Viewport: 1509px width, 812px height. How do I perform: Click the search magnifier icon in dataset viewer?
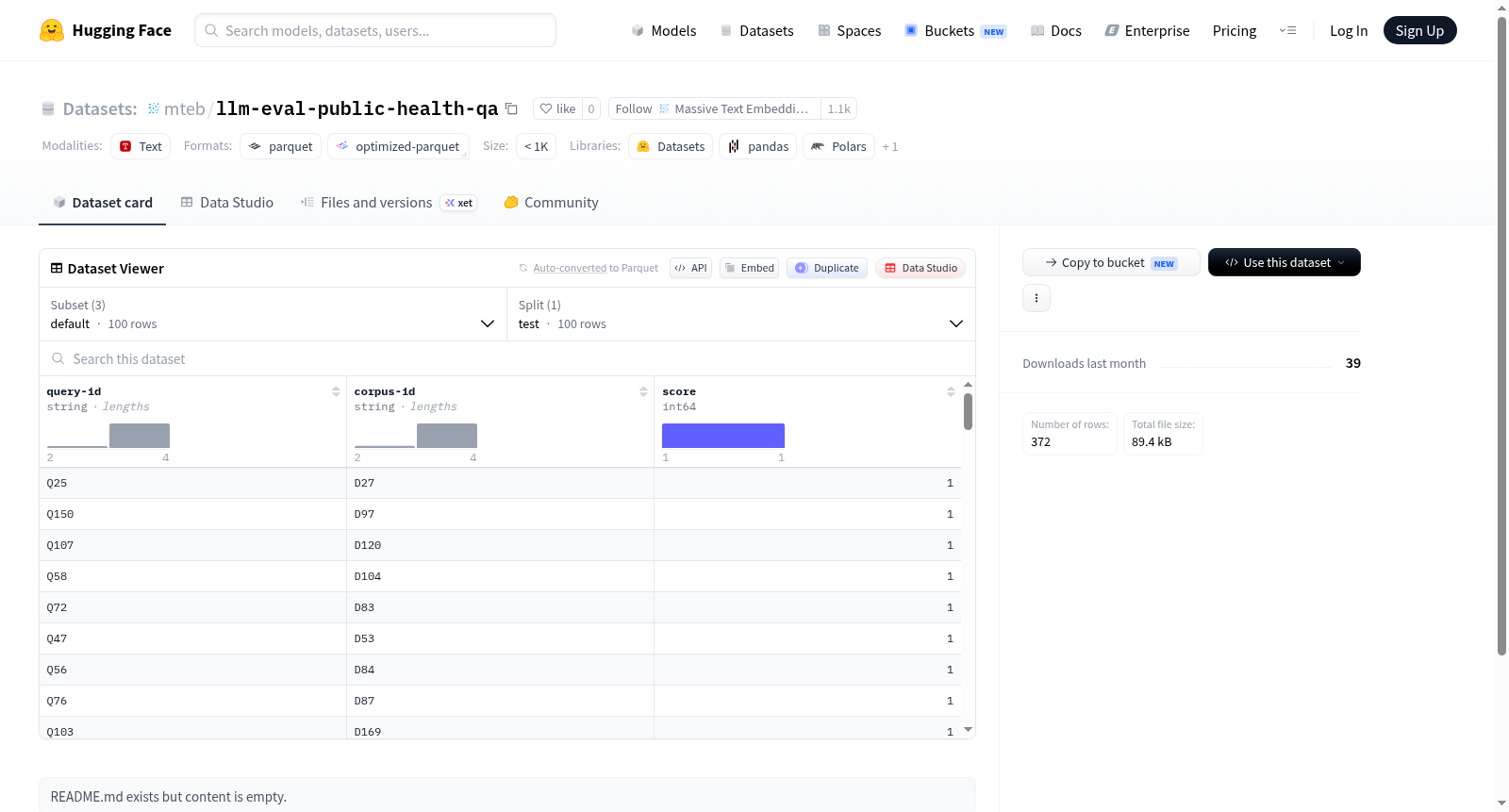tap(58, 358)
